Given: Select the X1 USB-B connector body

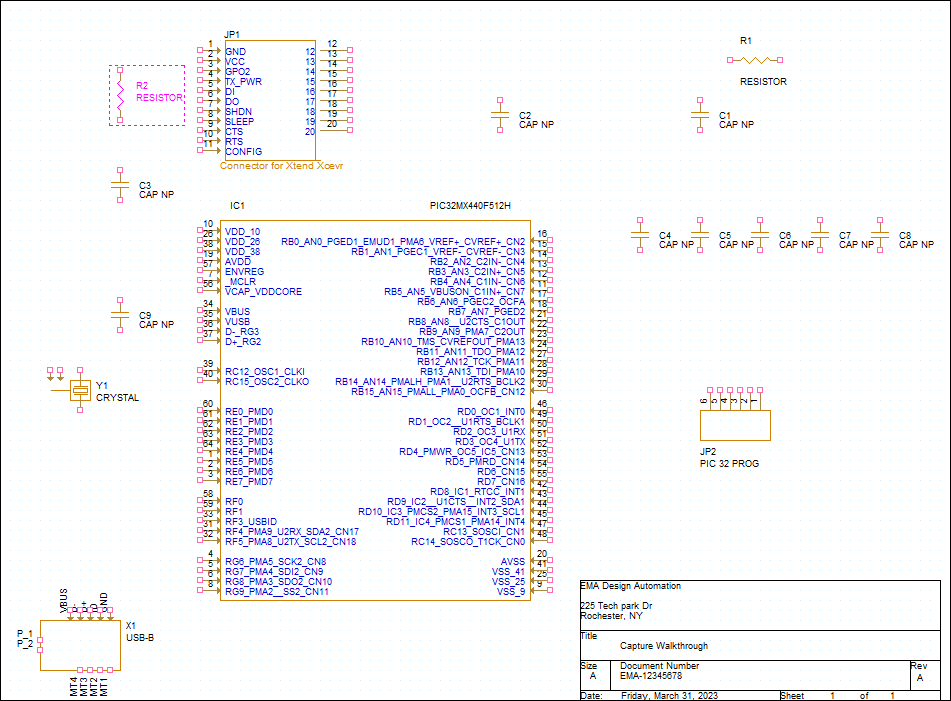Looking at the screenshot, I should click(x=80, y=645).
